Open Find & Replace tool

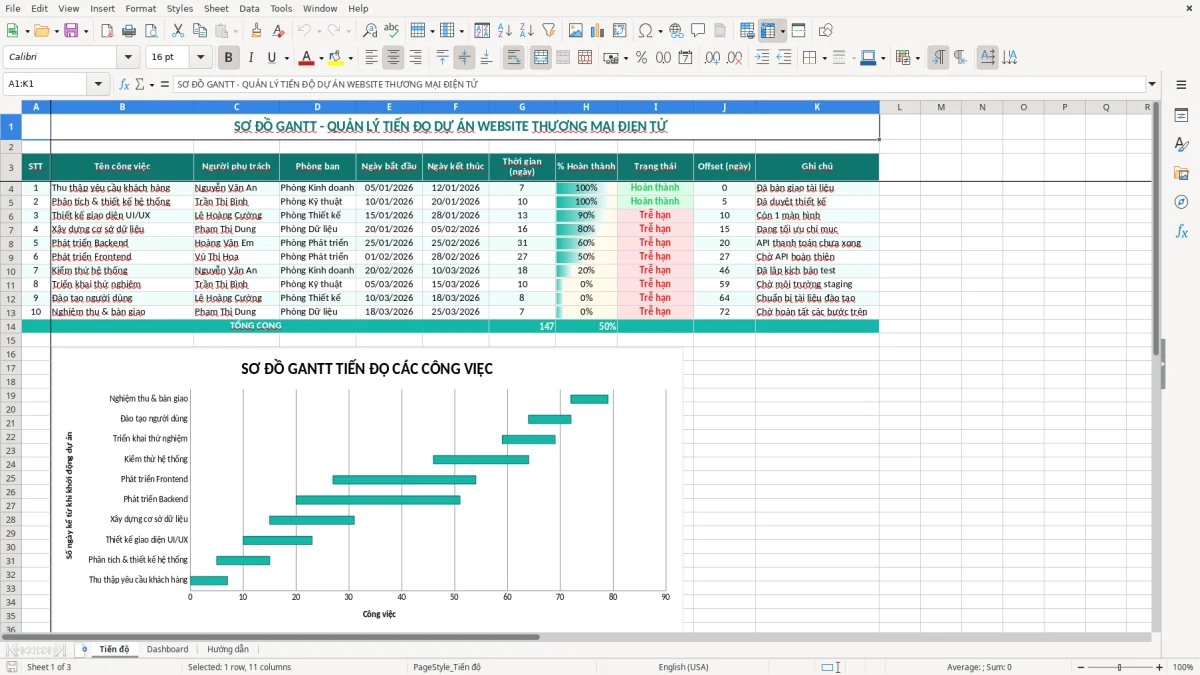click(370, 31)
